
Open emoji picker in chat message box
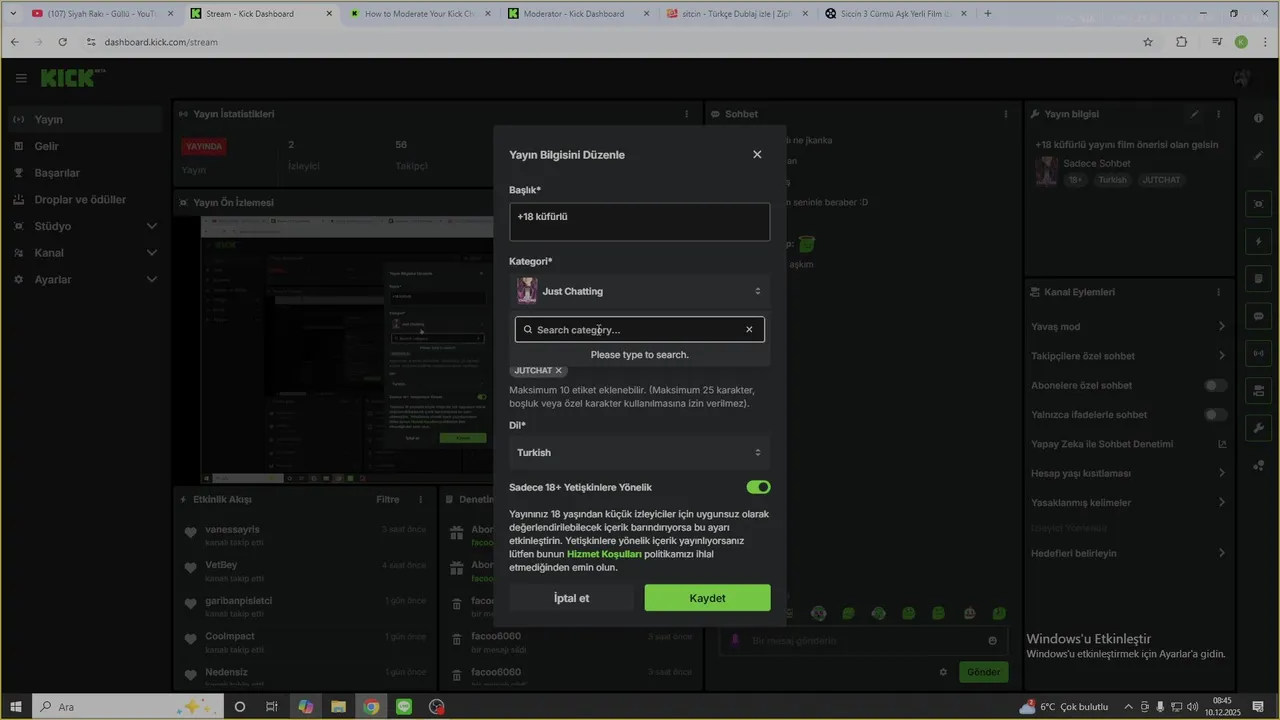click(992, 641)
